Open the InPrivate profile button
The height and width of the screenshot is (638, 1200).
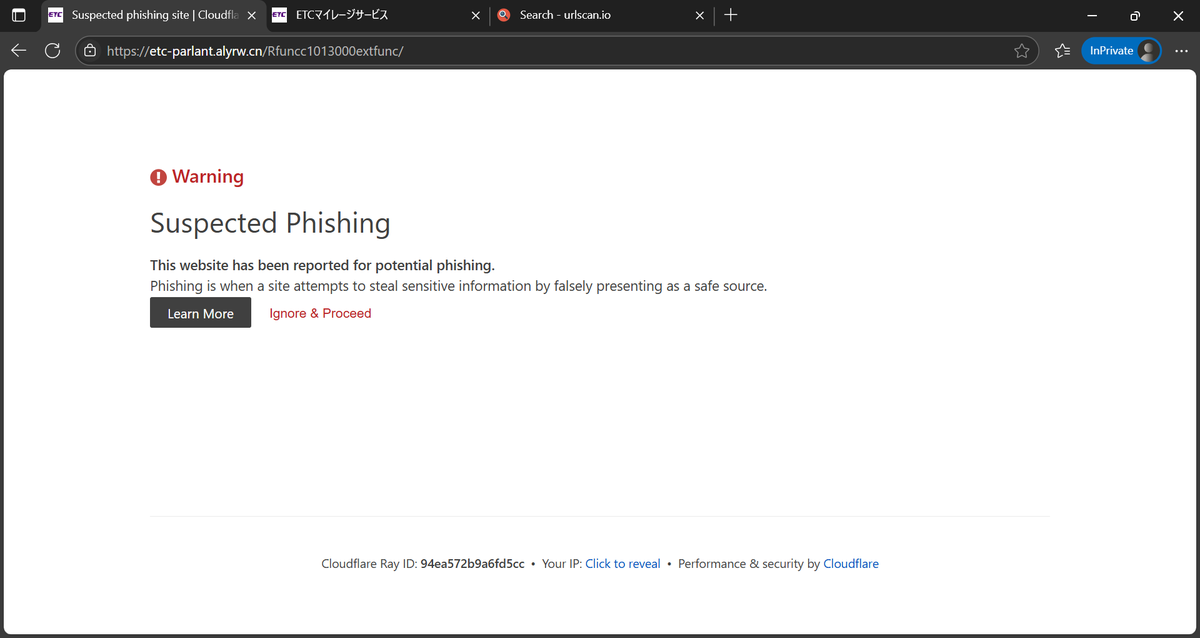point(1120,50)
